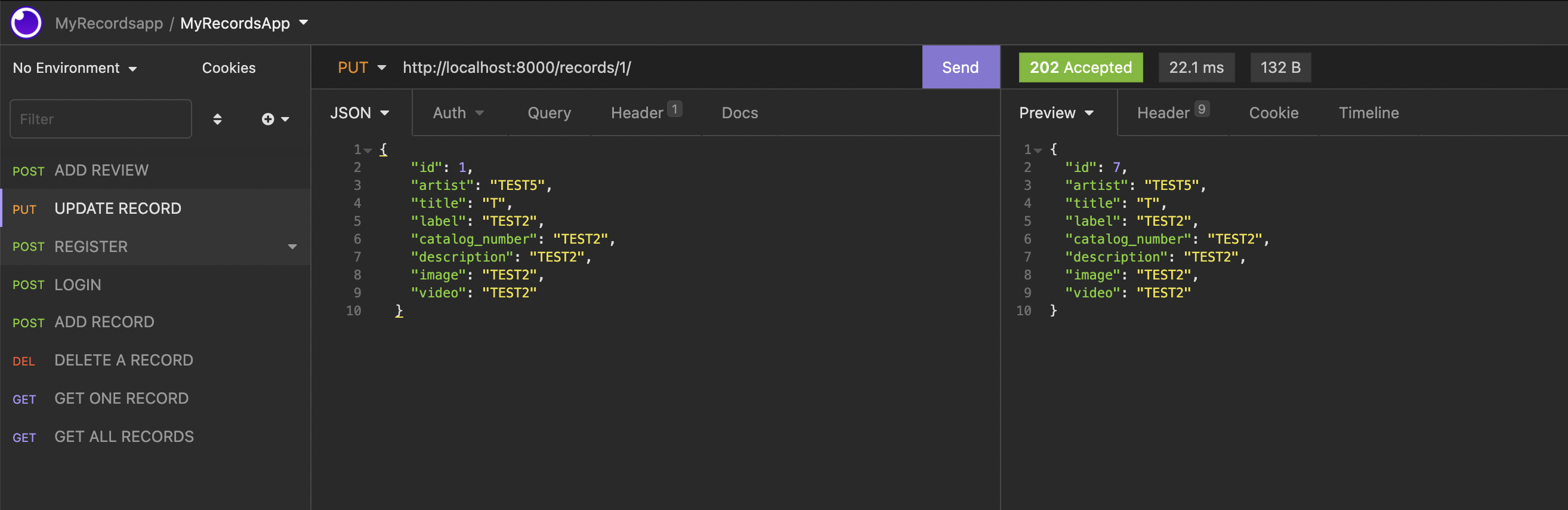Click the MyRecordsapp breadcrumb link

pyautogui.click(x=109, y=23)
